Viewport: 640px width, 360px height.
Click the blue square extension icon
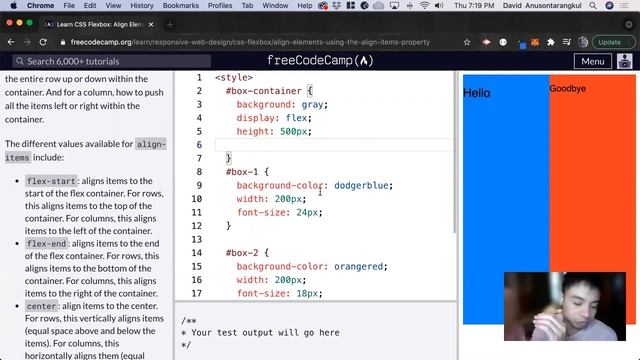tap(522, 44)
